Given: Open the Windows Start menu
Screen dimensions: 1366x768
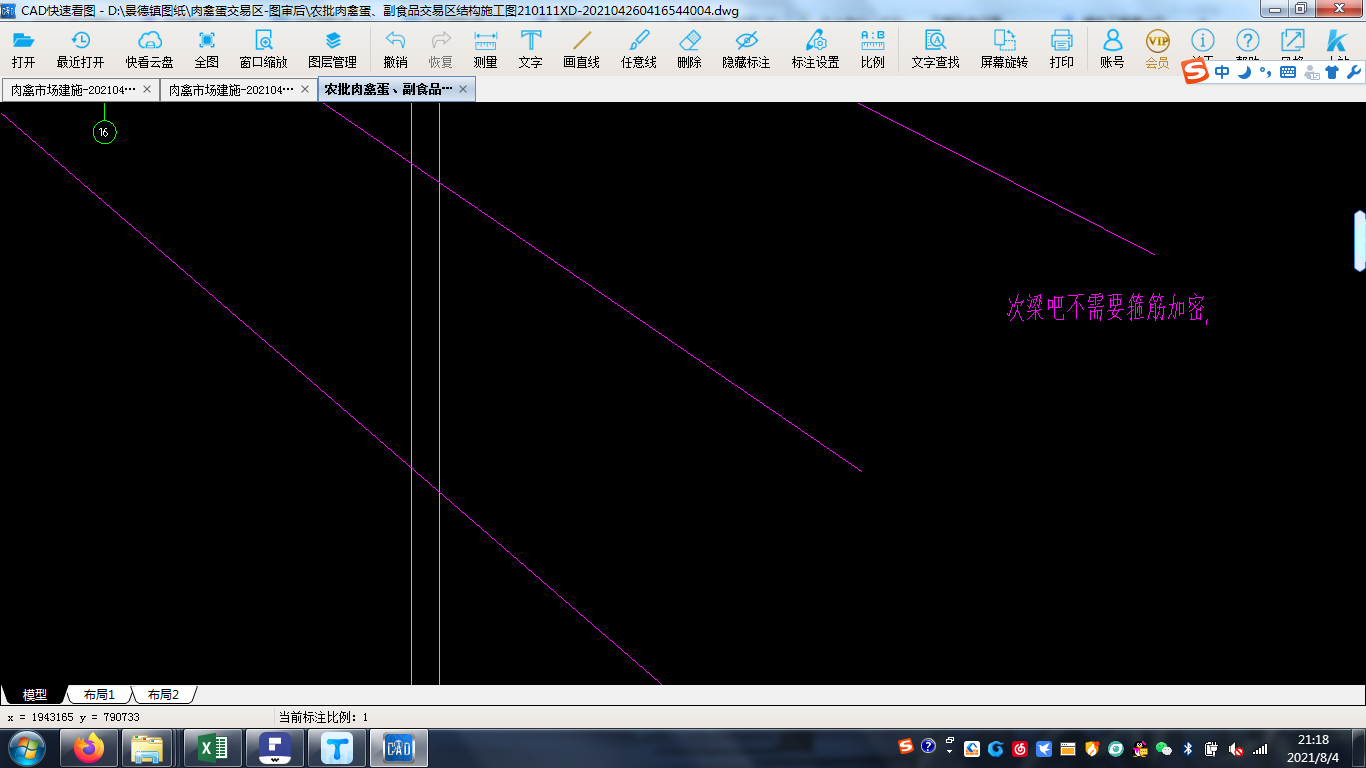Looking at the screenshot, I should [x=26, y=748].
